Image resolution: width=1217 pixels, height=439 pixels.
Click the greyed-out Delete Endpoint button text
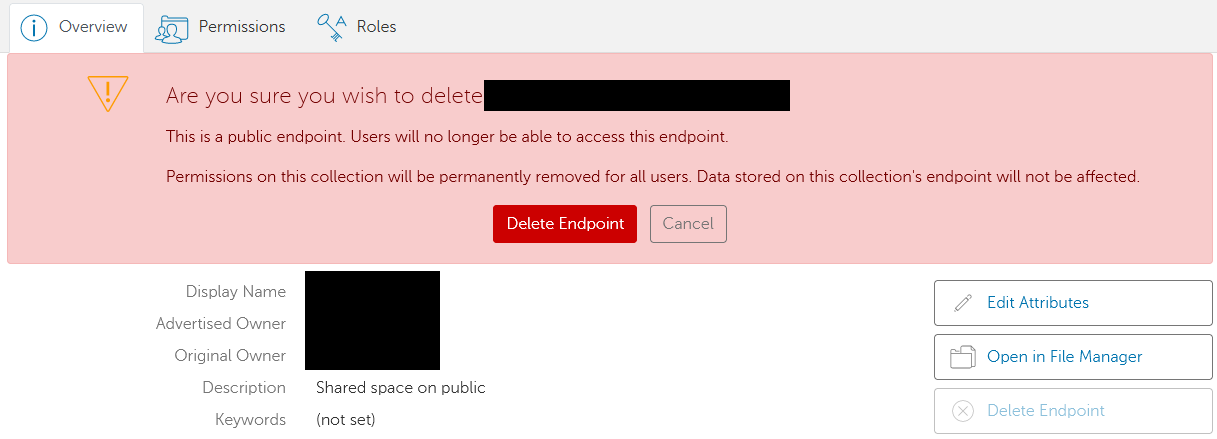[1045, 411]
